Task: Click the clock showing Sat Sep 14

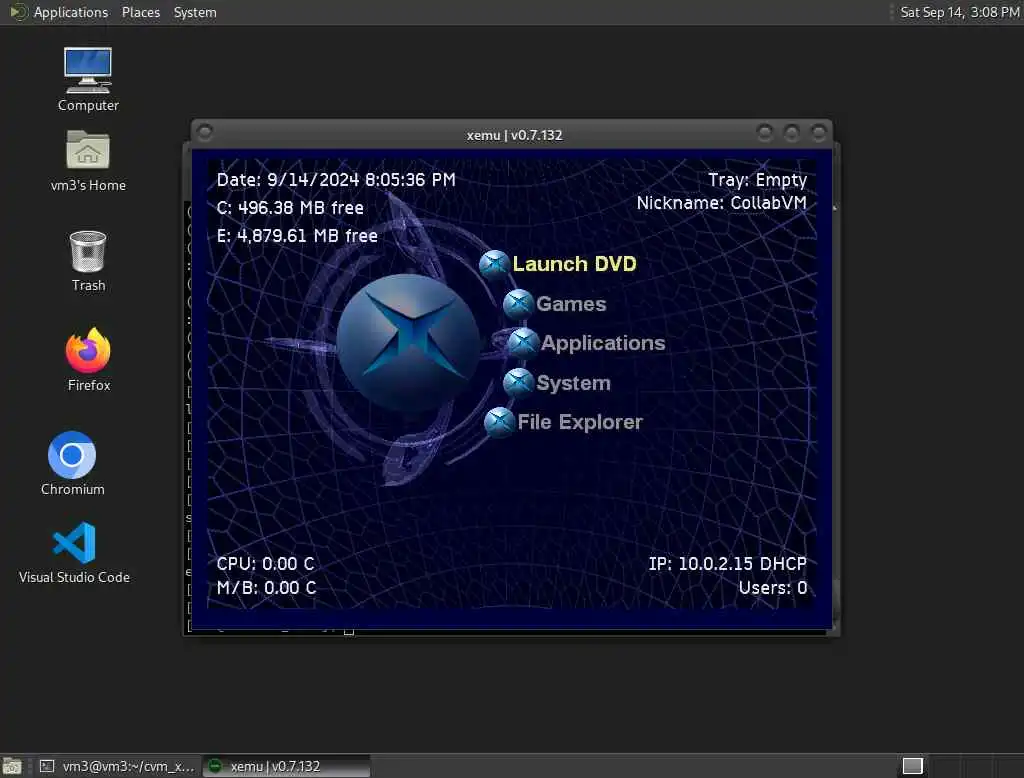Action: (x=959, y=12)
